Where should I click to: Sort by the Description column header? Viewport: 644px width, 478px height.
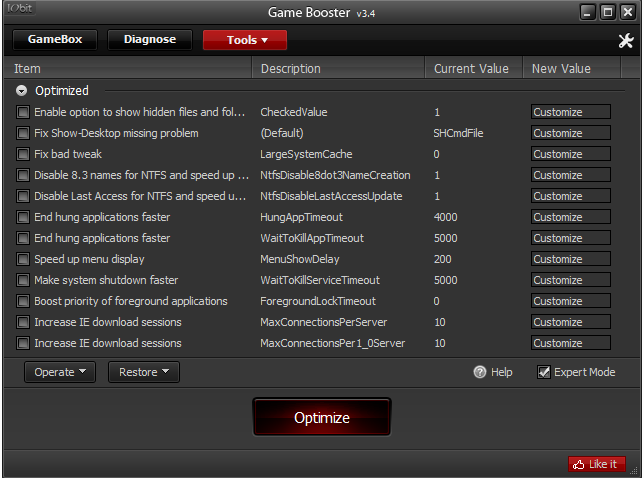click(x=338, y=68)
